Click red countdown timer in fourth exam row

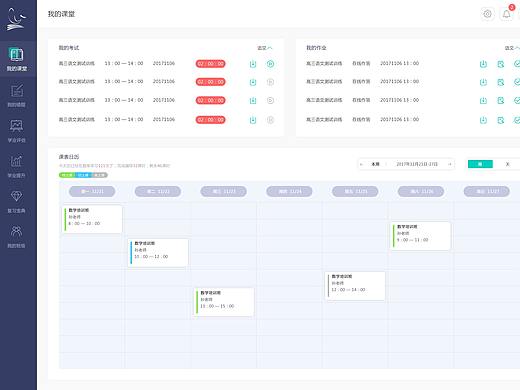(210, 120)
